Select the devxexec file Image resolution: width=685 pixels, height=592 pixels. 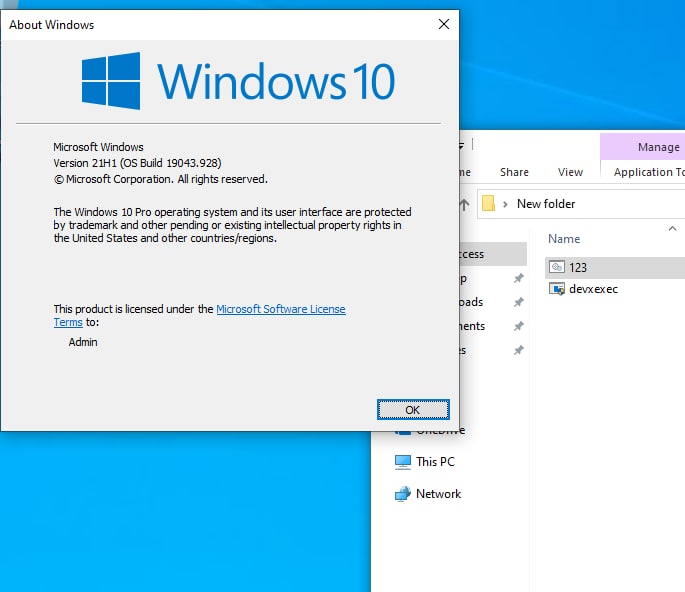[x=593, y=289]
